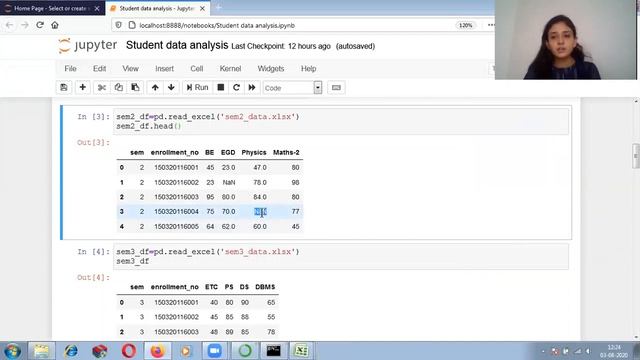Viewport: 640px width, 360px height.
Task: Open the Widgets menu
Action: coord(271,69)
